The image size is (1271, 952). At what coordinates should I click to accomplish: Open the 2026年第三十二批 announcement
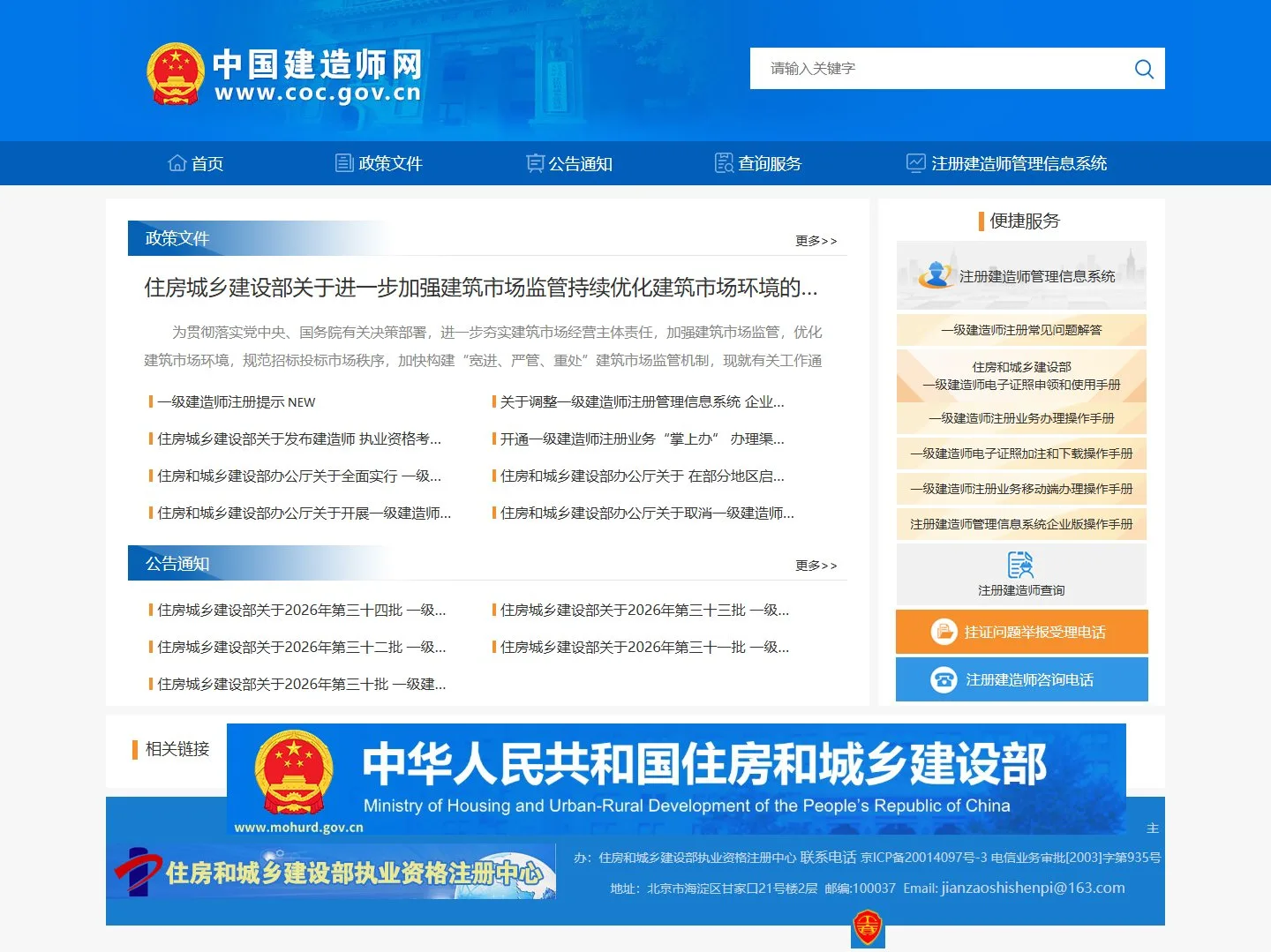pyautogui.click(x=301, y=648)
